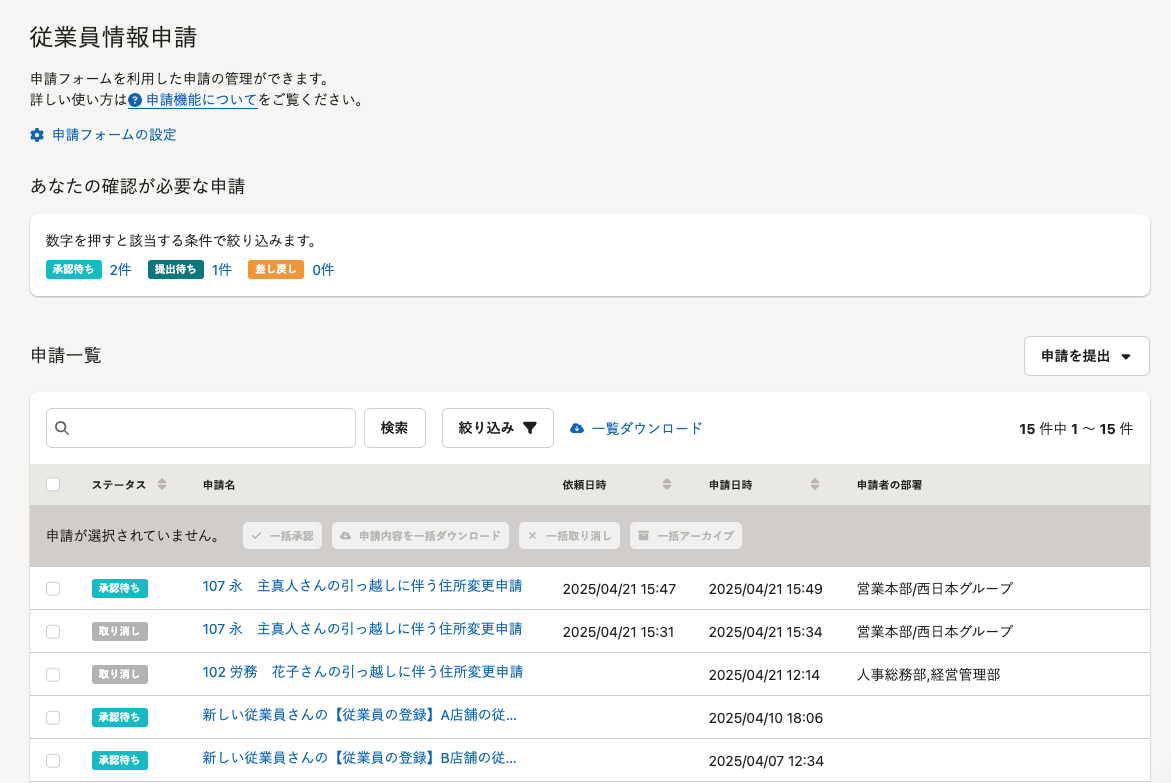Viewport: 1171px width, 783px height.
Task: Click the date 2025/04/10 18:06
Action: tap(765, 718)
